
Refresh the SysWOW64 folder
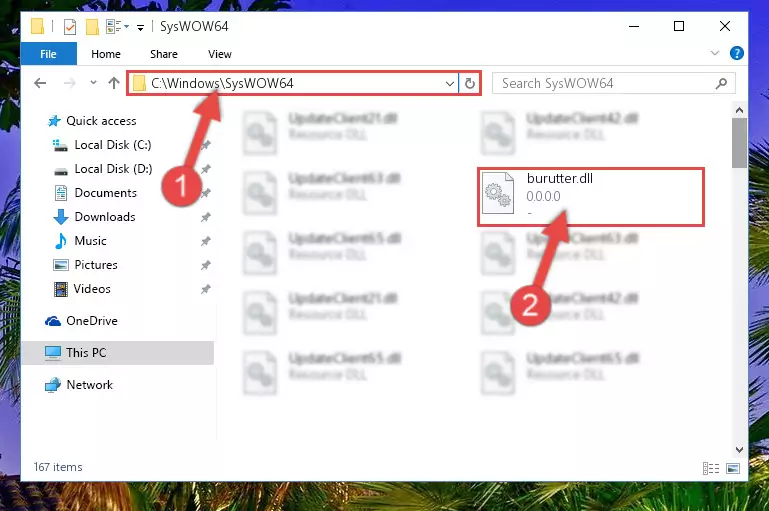point(470,84)
